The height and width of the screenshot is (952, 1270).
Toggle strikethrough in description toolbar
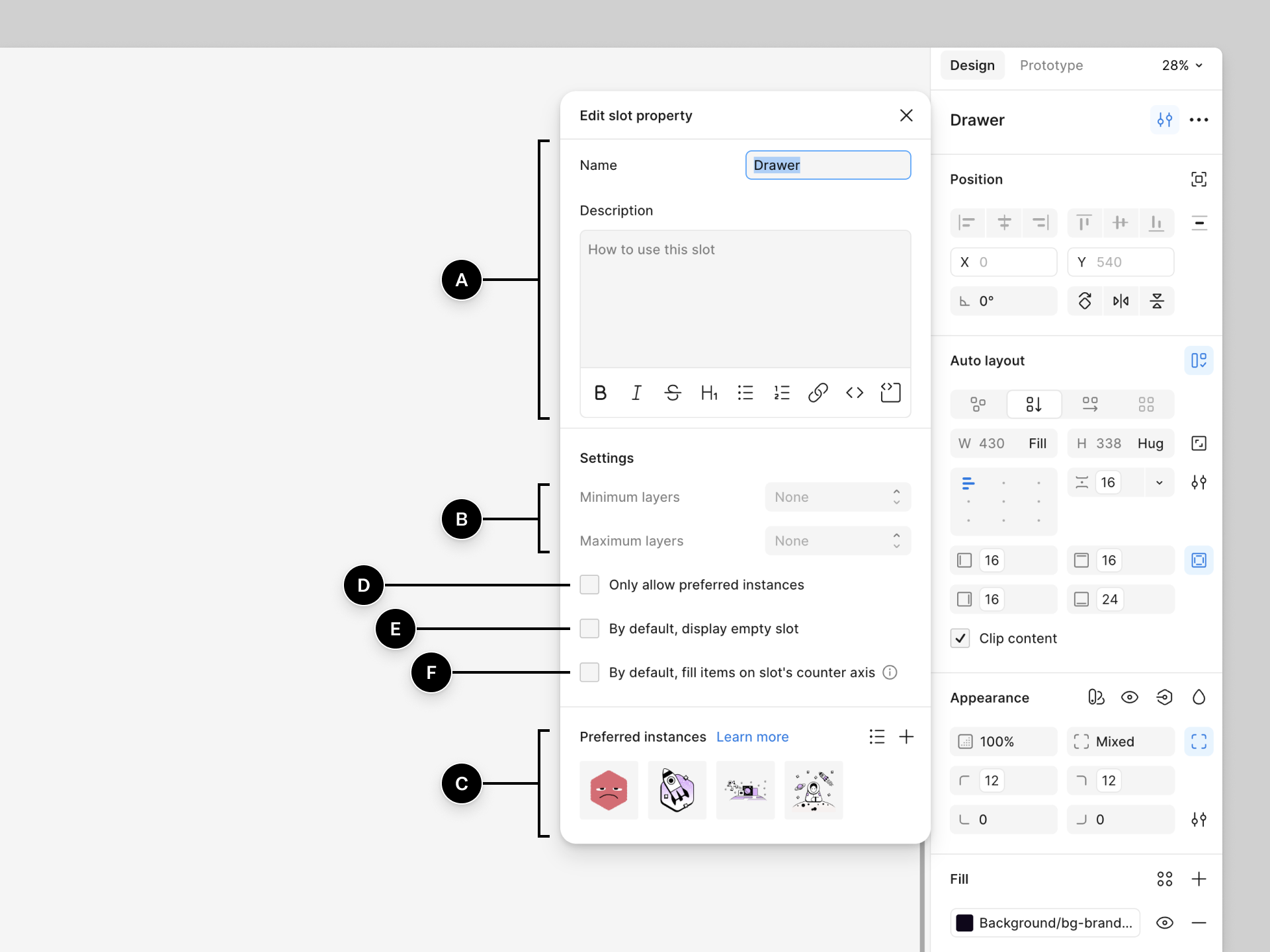(x=673, y=393)
